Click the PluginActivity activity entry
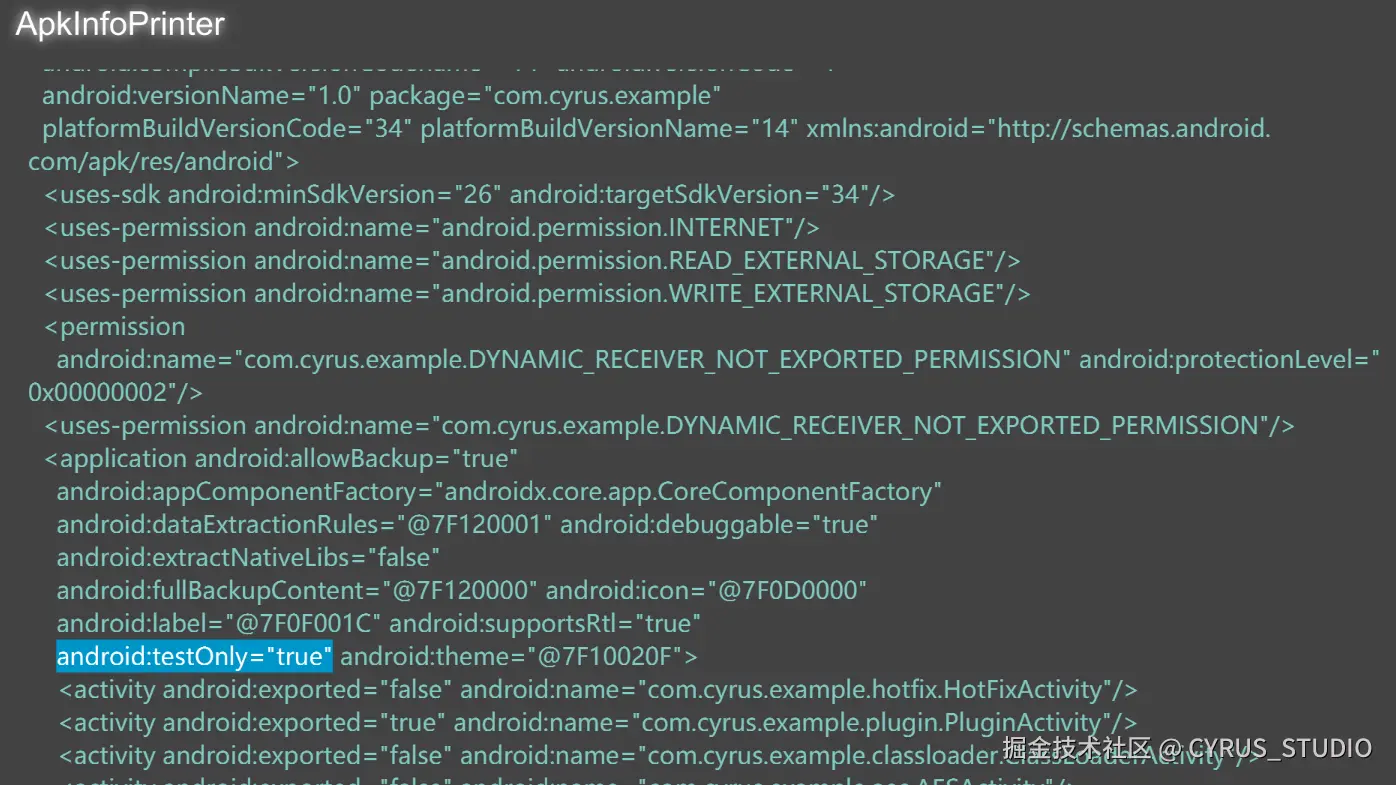 (x=598, y=723)
